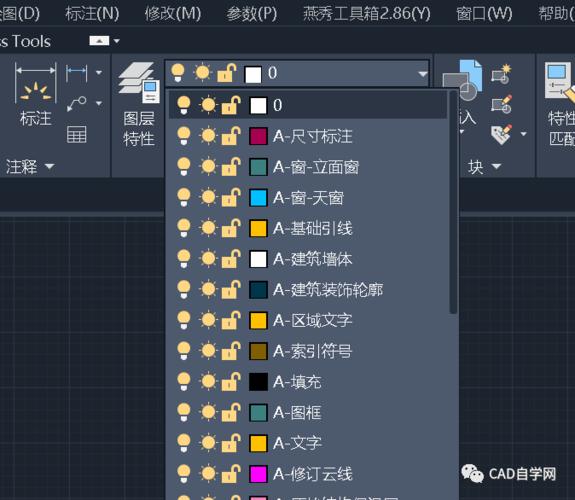Click the white color swatch of layer 0
Viewport: 575px width, 500px height.
coord(258,106)
